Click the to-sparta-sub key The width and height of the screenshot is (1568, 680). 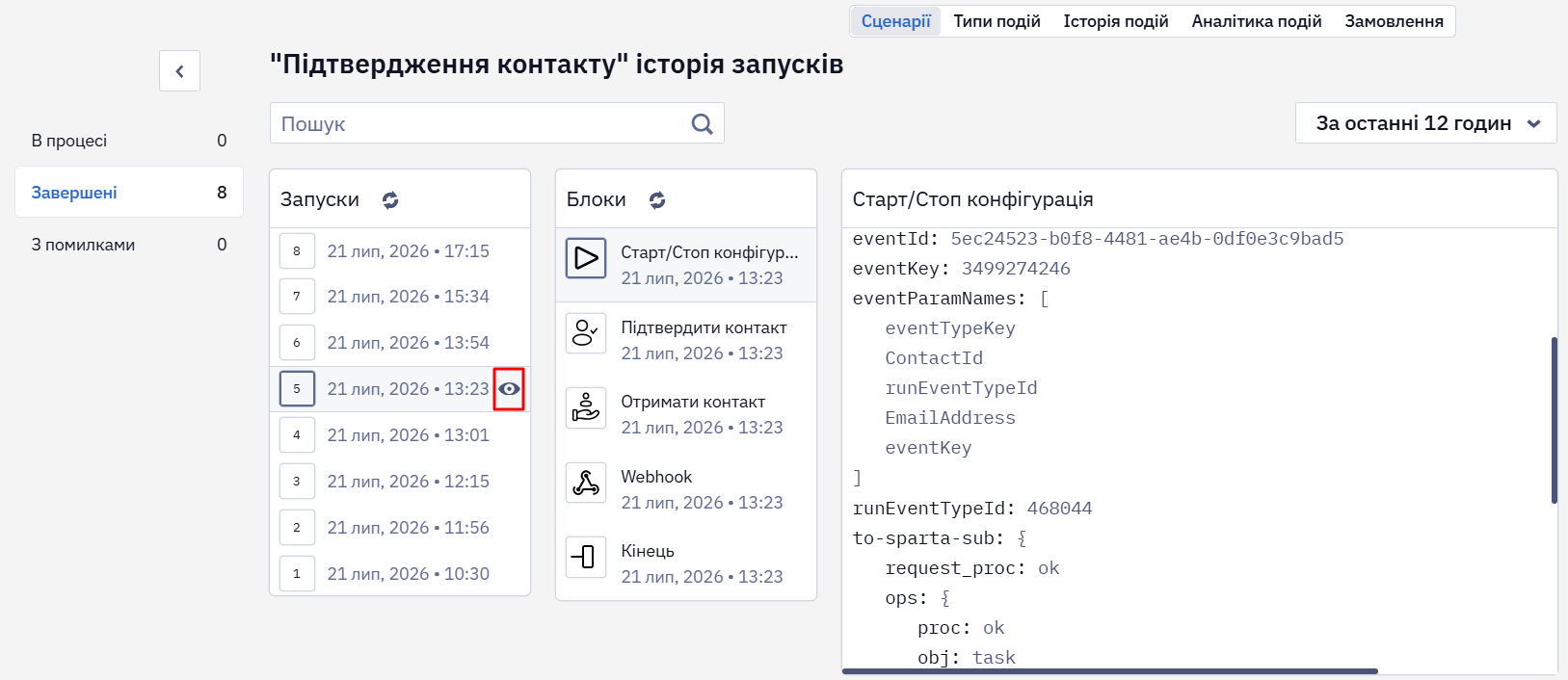(x=928, y=538)
